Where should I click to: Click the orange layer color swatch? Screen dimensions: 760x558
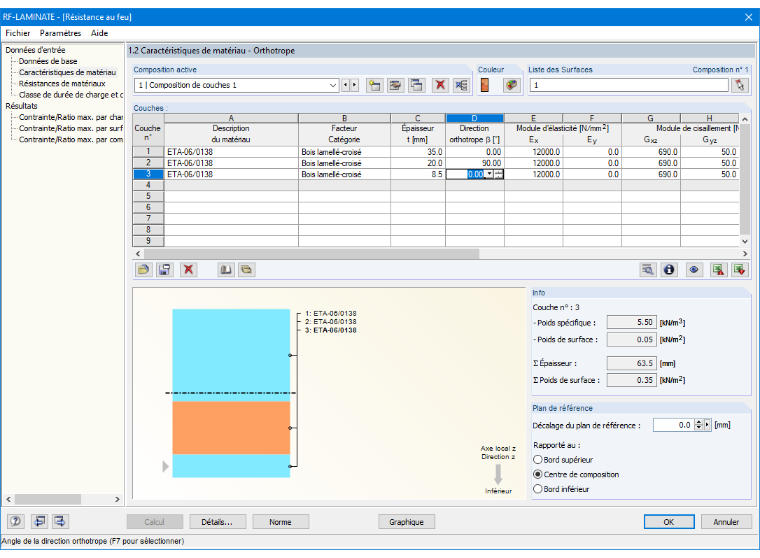point(485,85)
